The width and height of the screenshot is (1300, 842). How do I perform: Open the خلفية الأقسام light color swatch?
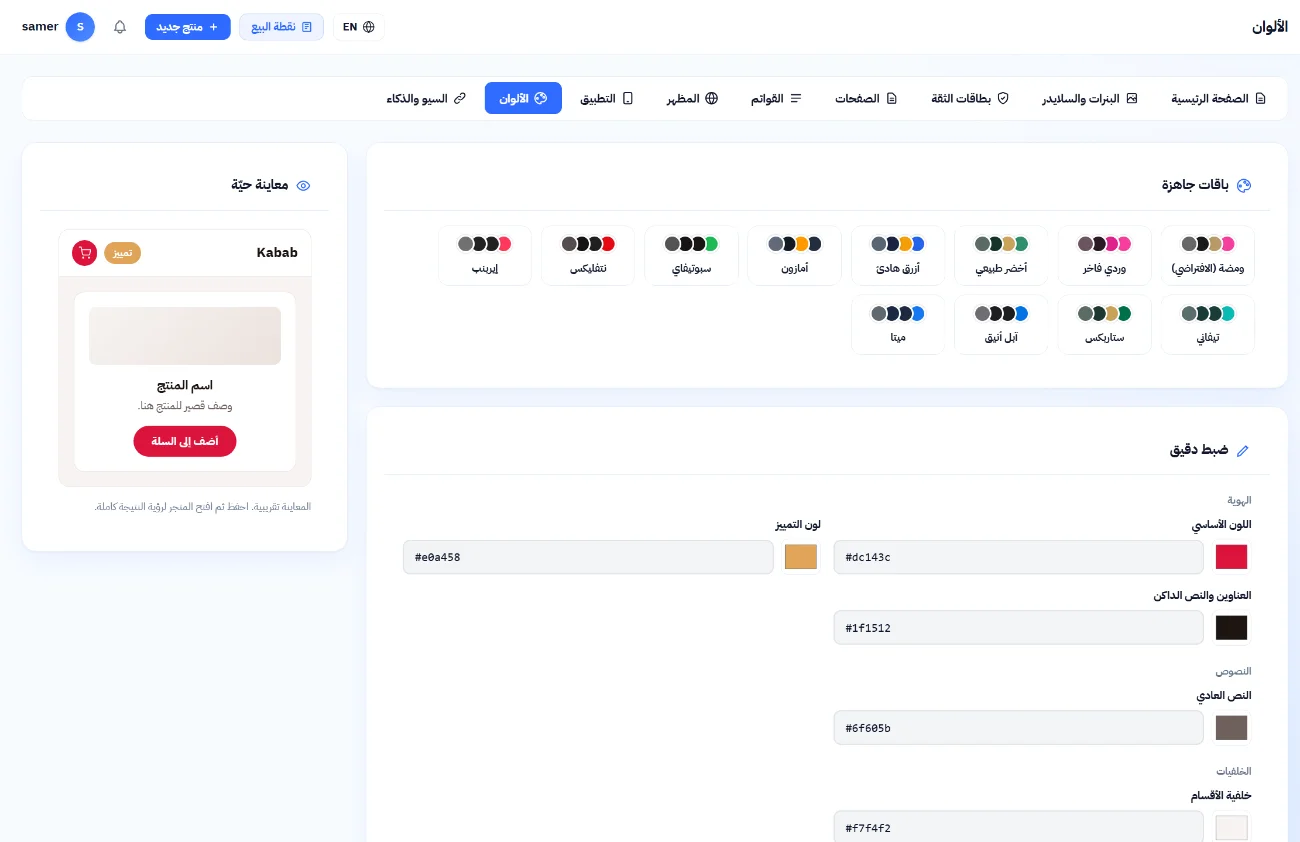click(x=1231, y=828)
